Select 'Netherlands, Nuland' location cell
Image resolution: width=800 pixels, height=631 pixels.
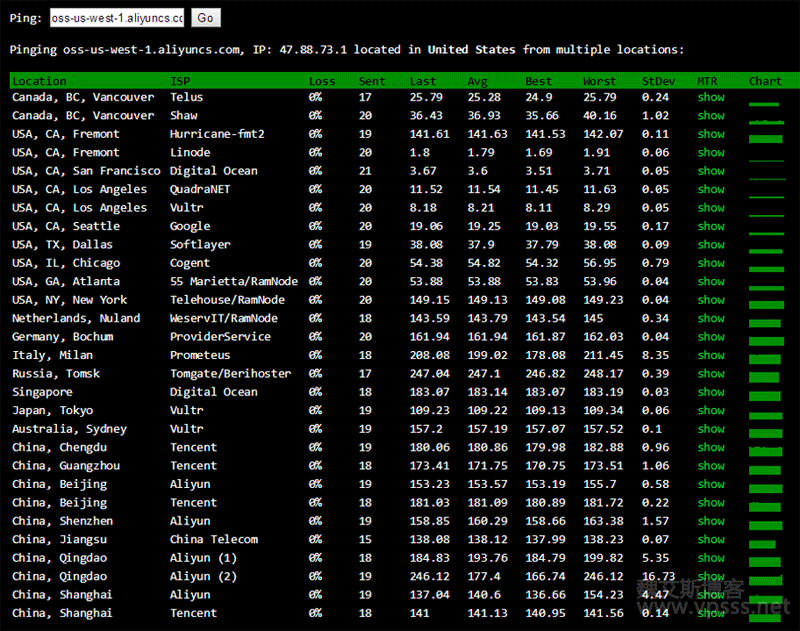(x=76, y=318)
